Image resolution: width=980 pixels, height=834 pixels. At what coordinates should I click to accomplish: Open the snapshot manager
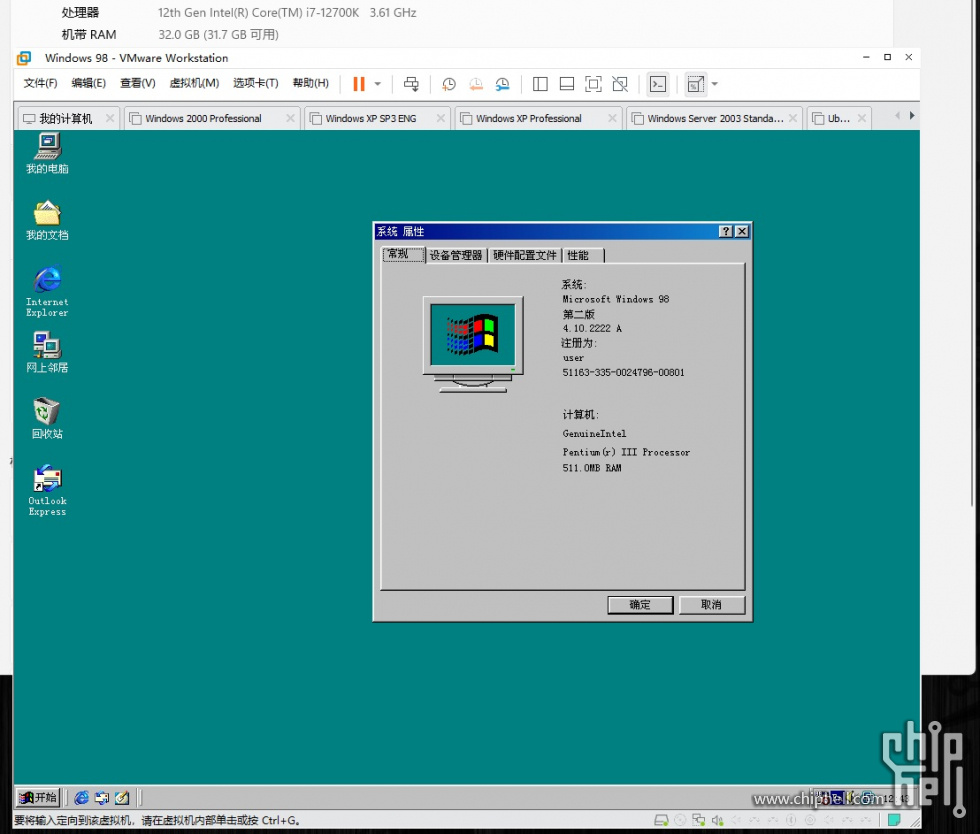tap(502, 84)
